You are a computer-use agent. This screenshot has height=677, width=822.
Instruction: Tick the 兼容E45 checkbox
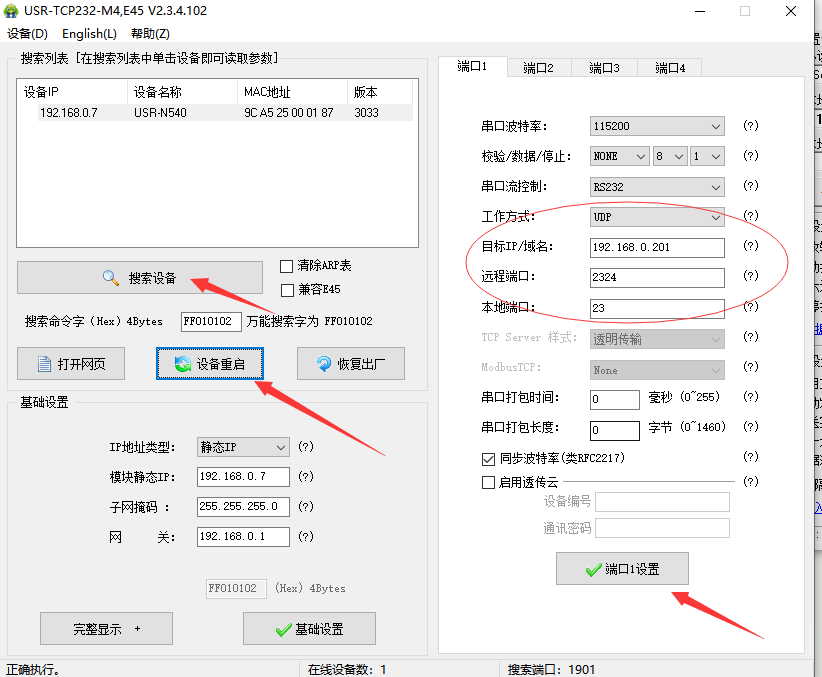pyautogui.click(x=287, y=290)
